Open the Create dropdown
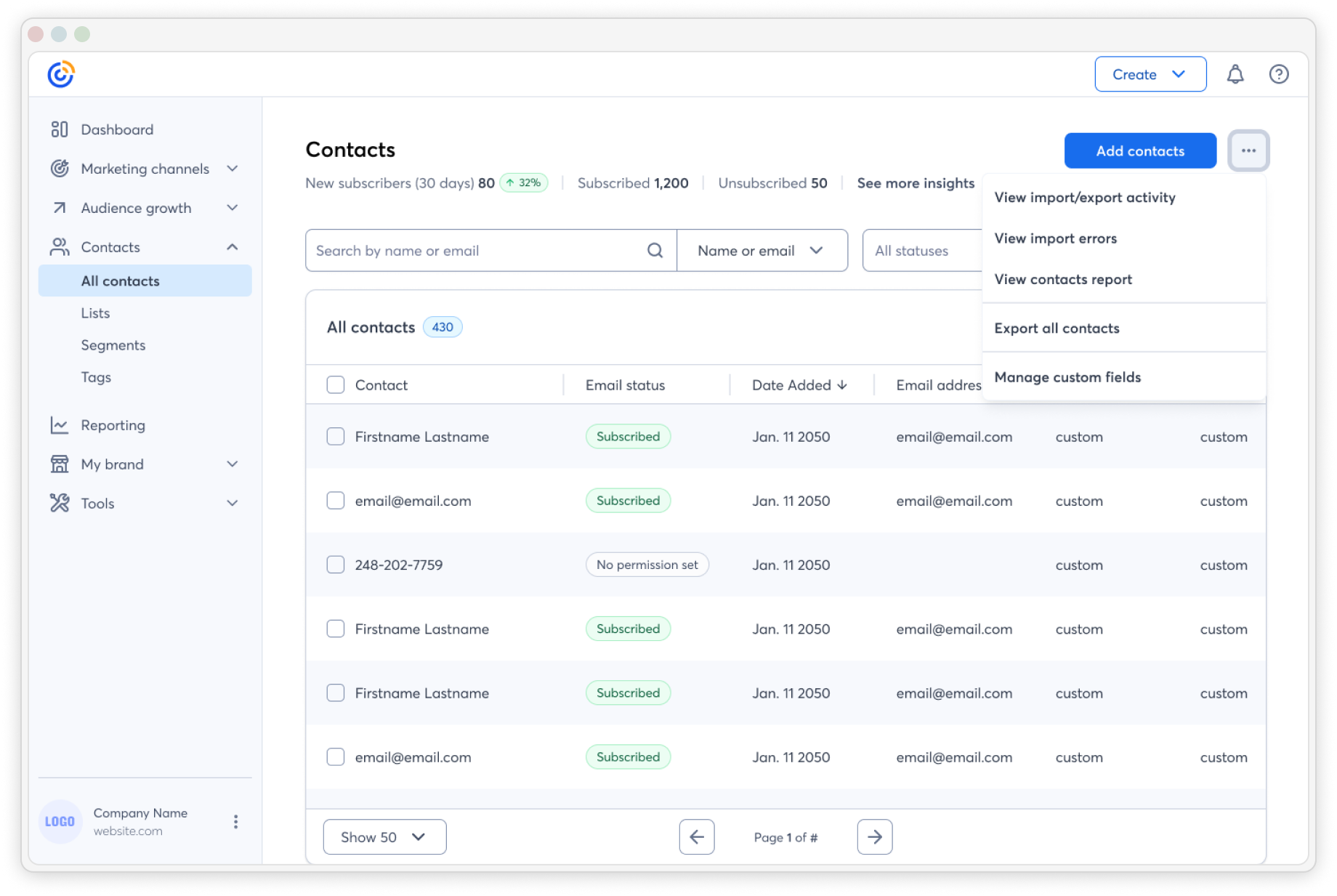The width and height of the screenshot is (1337, 896). click(x=1150, y=74)
